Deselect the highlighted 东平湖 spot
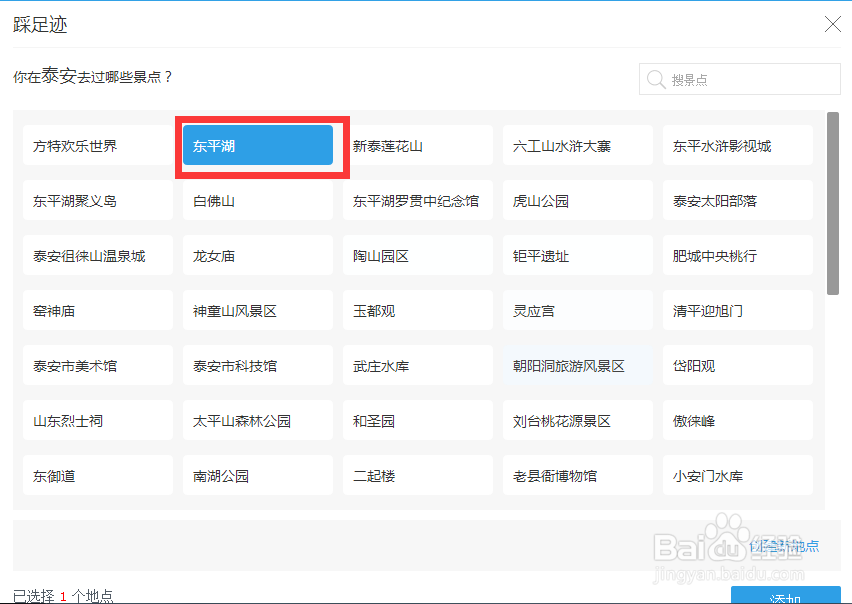 pos(257,145)
